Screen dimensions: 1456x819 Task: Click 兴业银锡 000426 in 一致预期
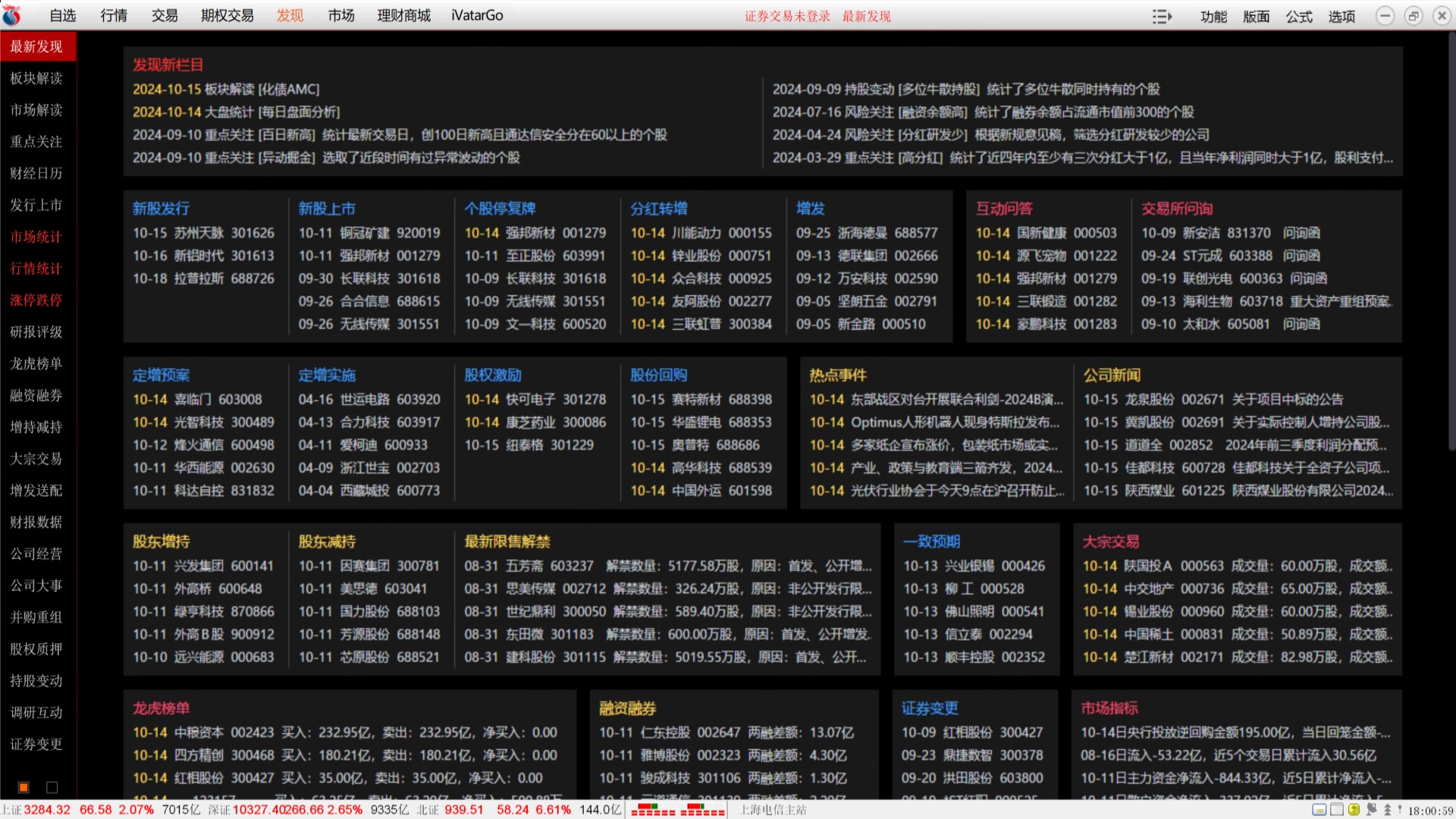tap(974, 566)
